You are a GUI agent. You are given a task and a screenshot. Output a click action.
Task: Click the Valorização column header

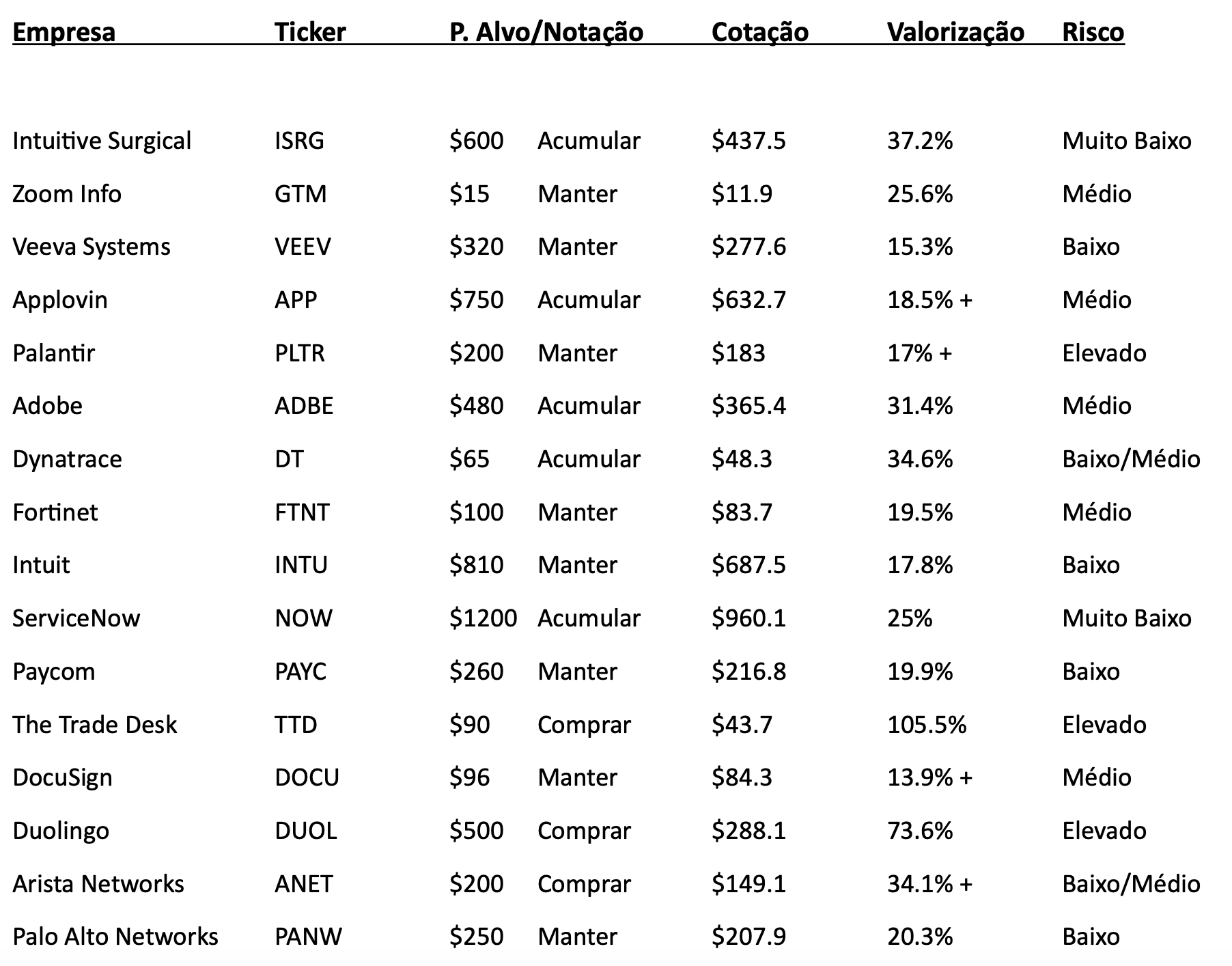tap(955, 32)
